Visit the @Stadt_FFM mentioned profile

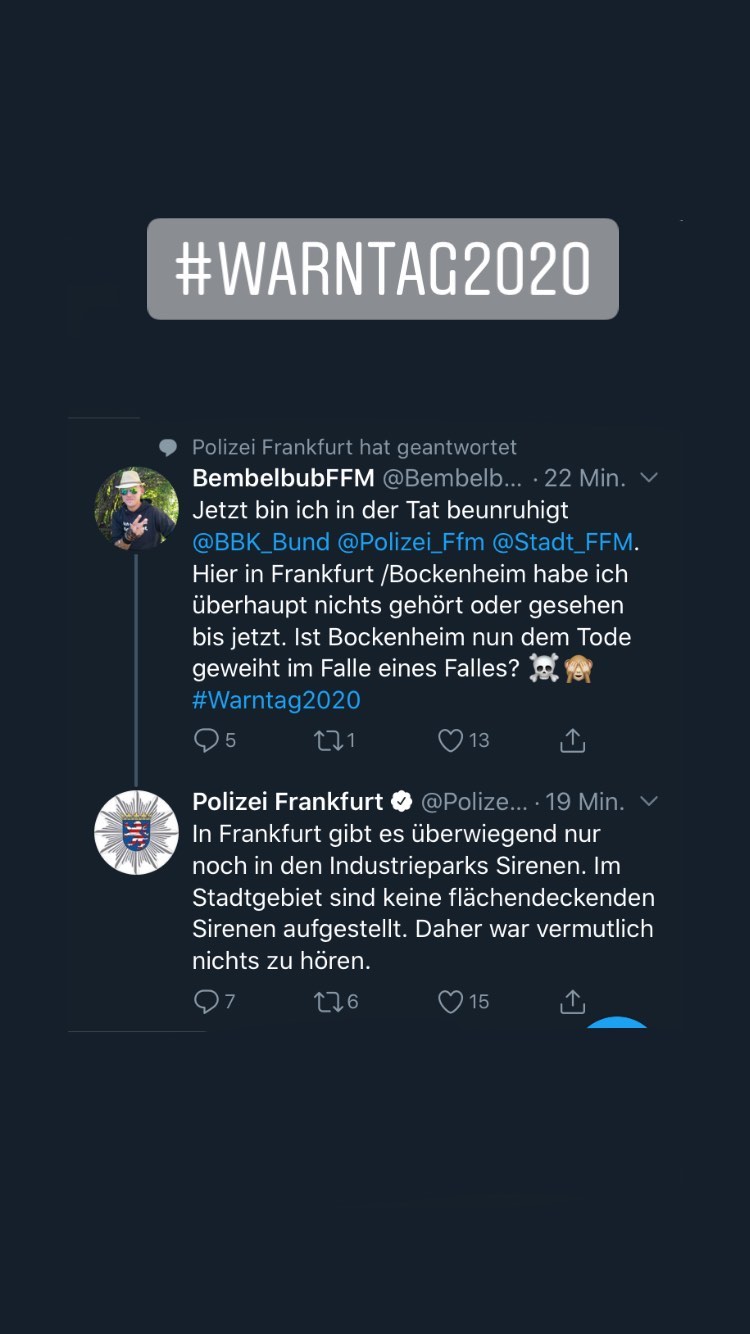click(563, 542)
